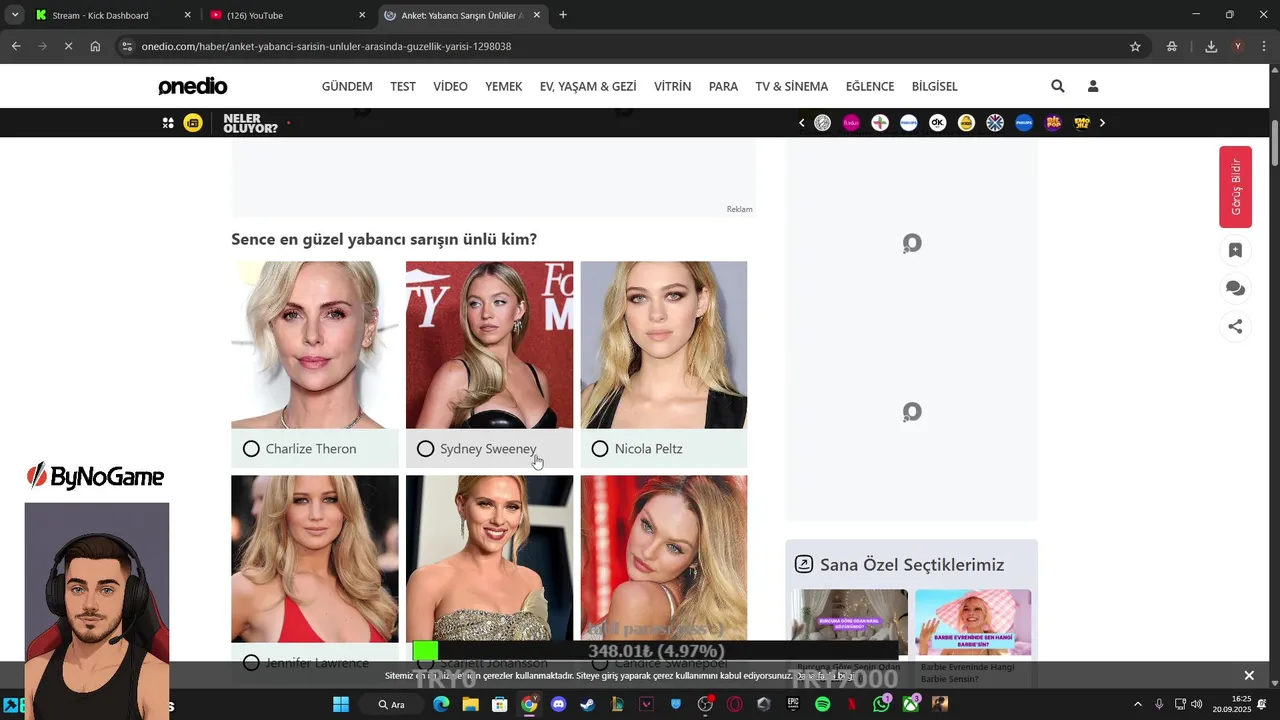This screenshot has width=1280, height=720.
Task: Open the EĞLENCE menu item
Action: pyautogui.click(x=870, y=87)
